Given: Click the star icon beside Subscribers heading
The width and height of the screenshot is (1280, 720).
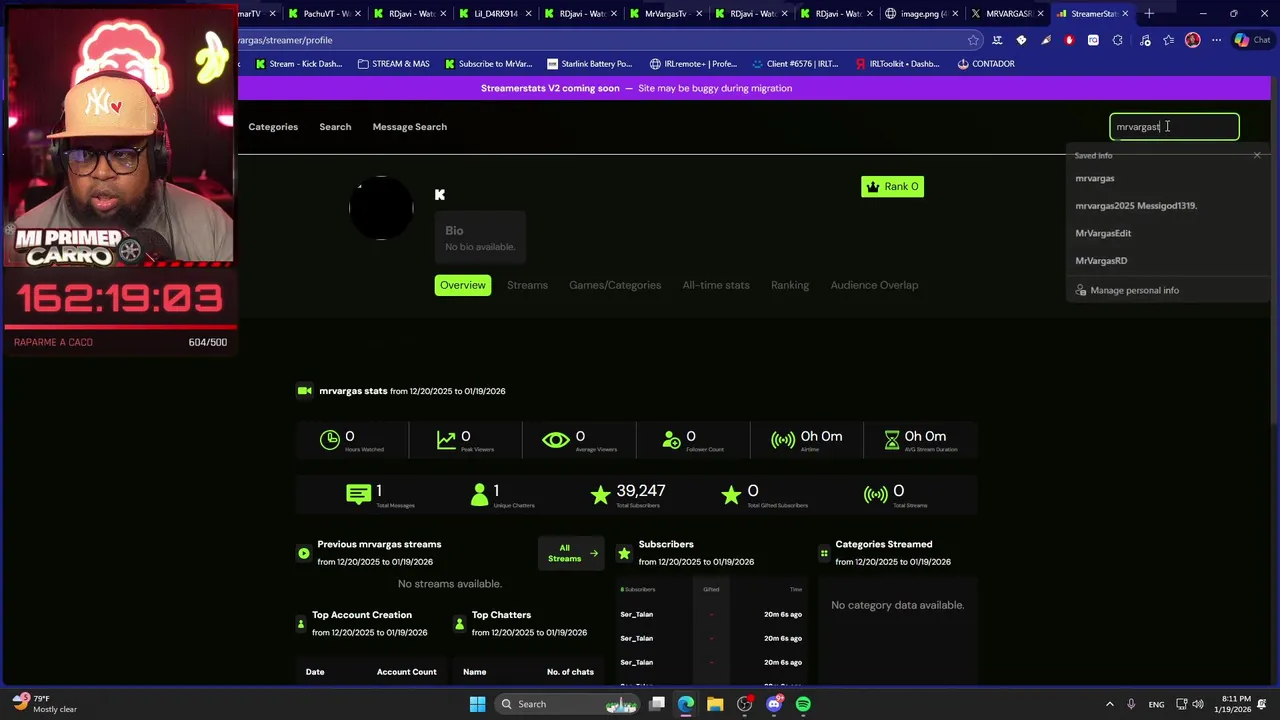Looking at the screenshot, I should point(624,553).
